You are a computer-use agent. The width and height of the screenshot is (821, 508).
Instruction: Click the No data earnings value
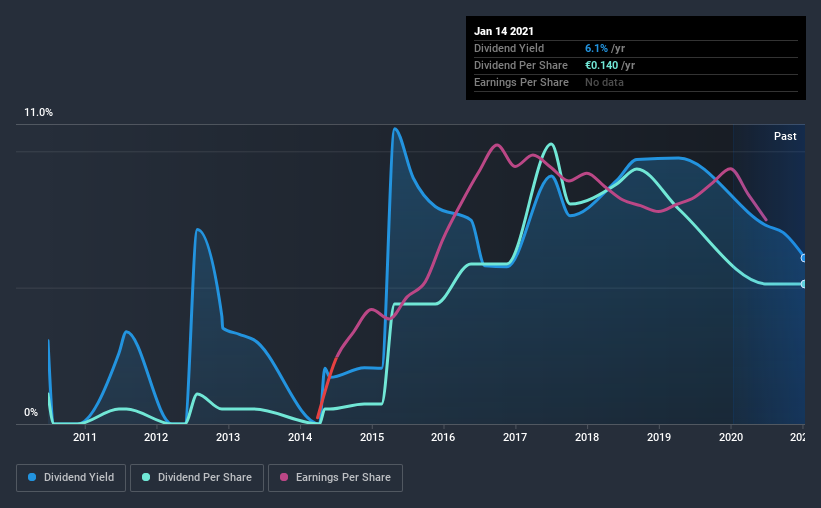click(x=604, y=83)
